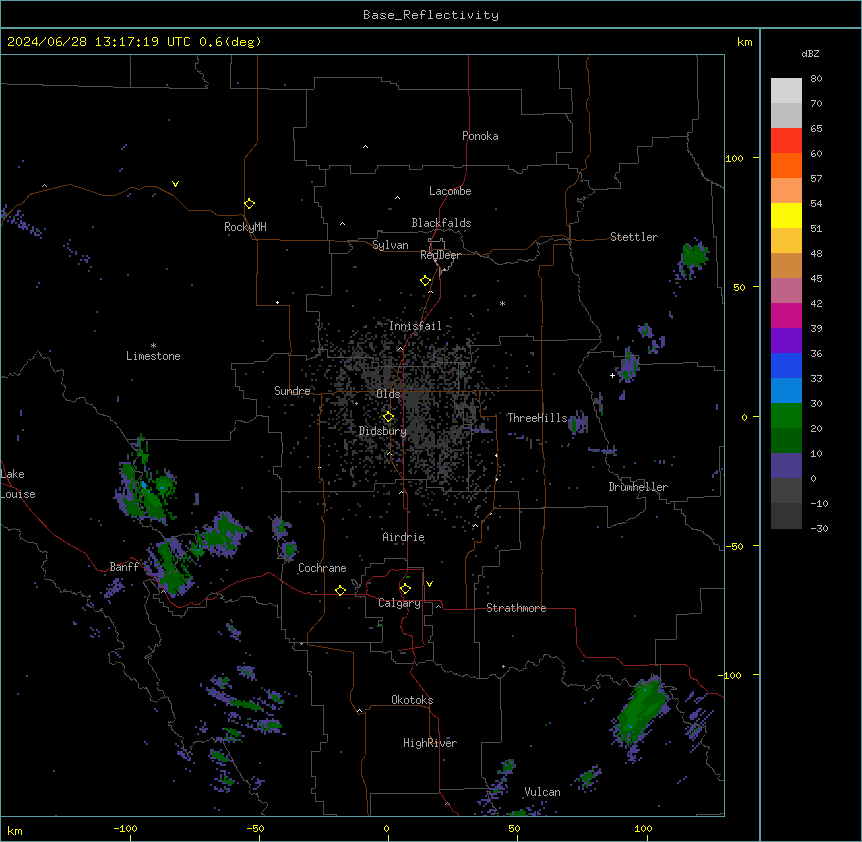862x842 pixels.
Task: Click the yellow v marker northwest of RockyMH
Action: pos(175,184)
